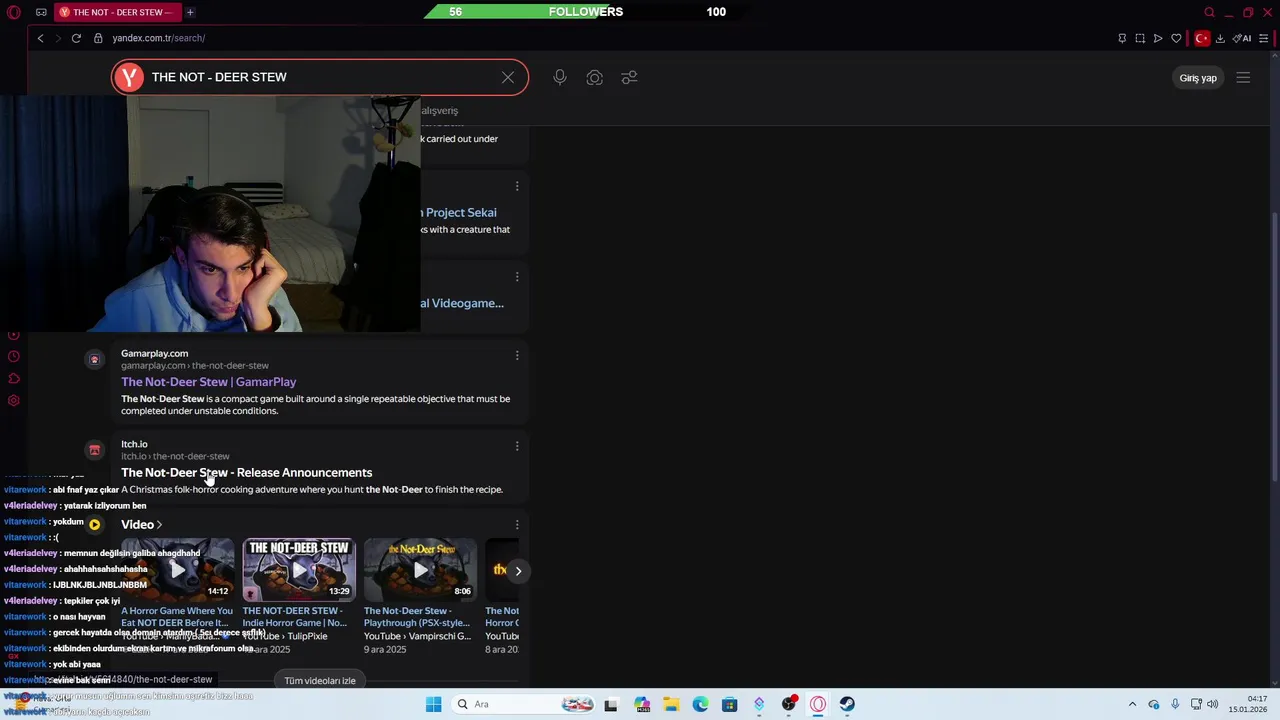This screenshot has height=720, width=1280.
Task: Open THE NOT-DEER STEW - Indie Horror Game title
Action: 294,616
